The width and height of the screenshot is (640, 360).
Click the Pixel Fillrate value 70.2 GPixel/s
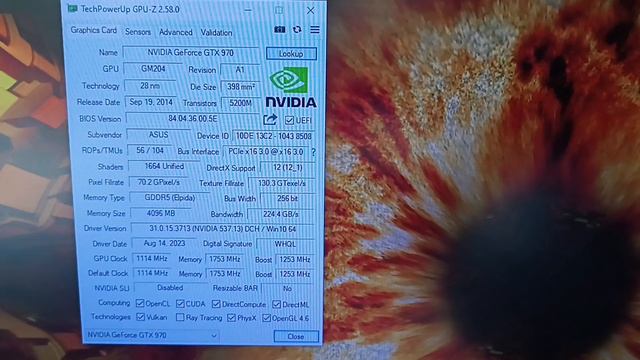pos(158,182)
